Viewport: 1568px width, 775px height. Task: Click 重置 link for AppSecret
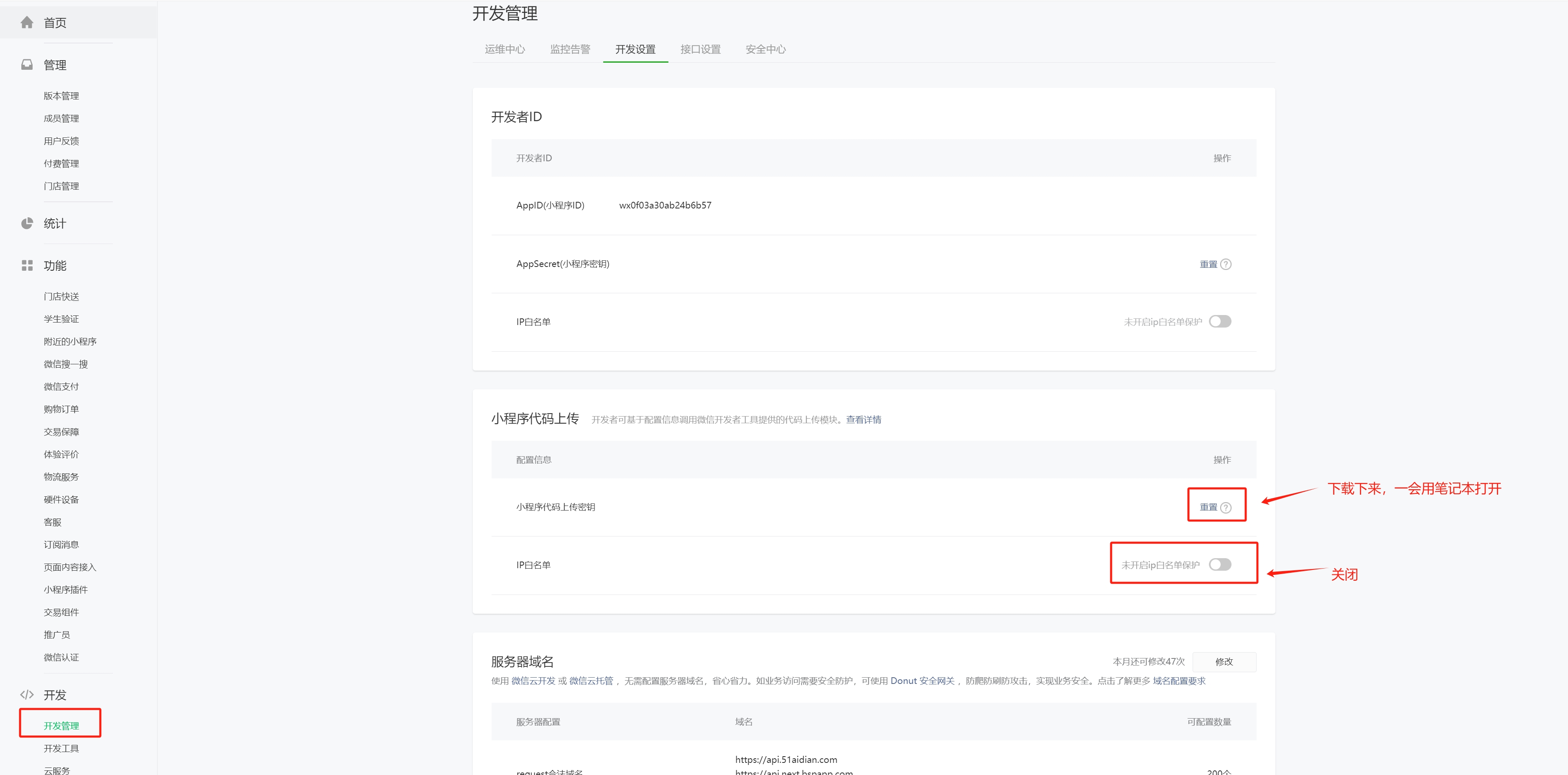click(x=1208, y=264)
